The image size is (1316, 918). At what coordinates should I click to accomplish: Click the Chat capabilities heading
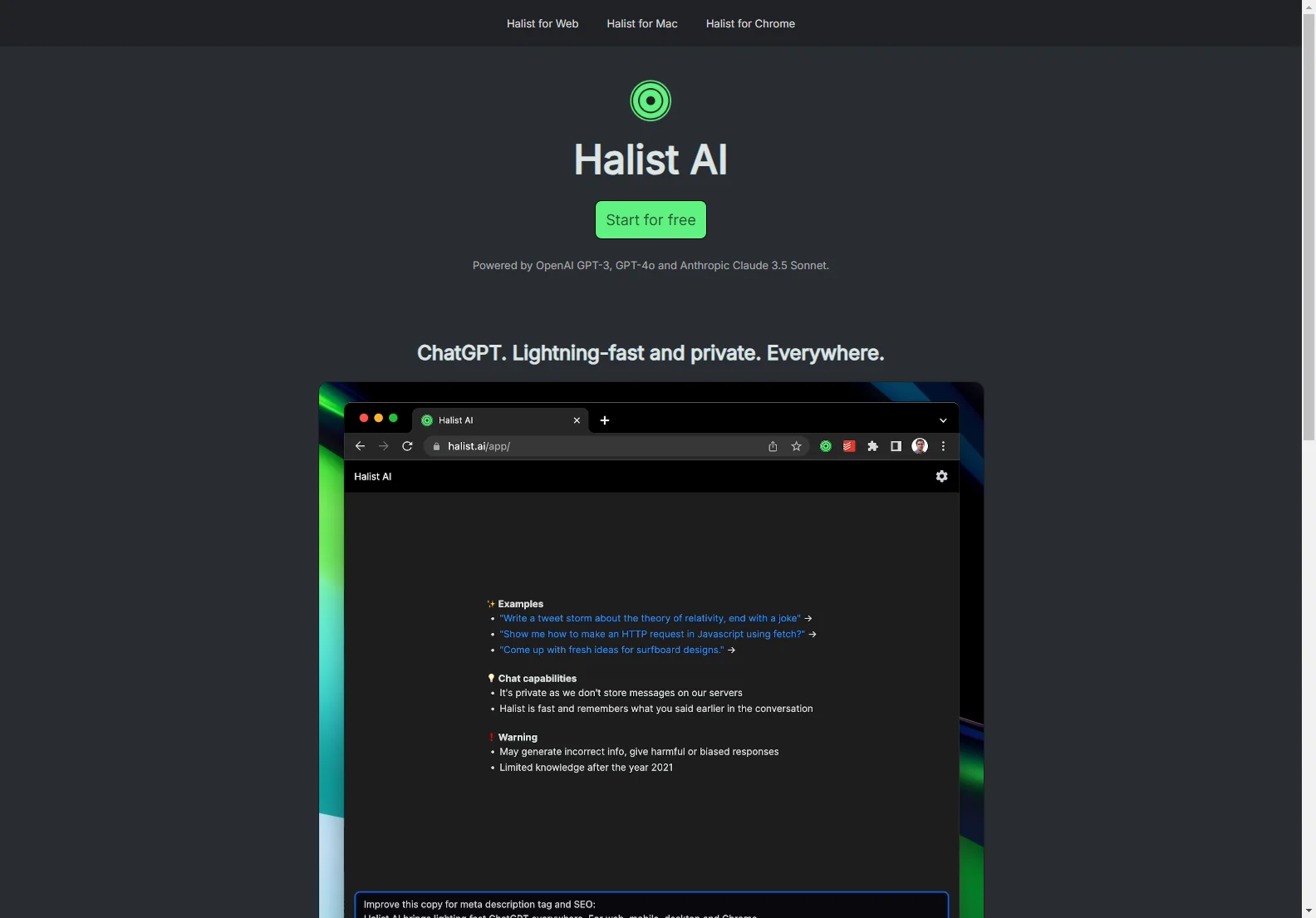tap(538, 679)
